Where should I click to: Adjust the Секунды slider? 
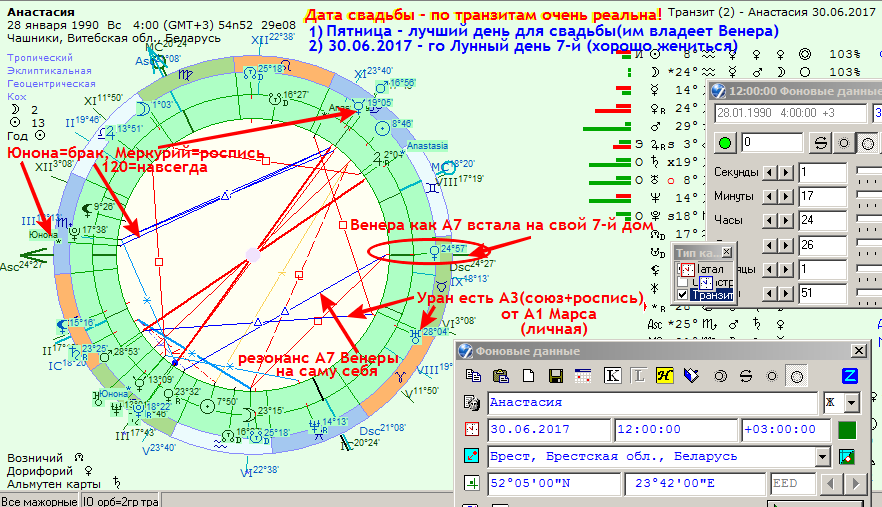click(868, 172)
